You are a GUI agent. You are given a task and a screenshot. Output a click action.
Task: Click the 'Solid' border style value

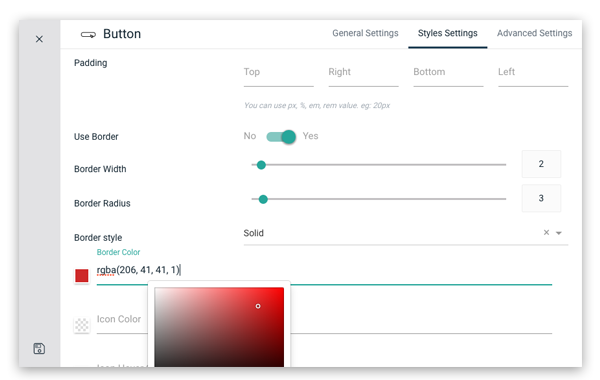click(x=254, y=233)
